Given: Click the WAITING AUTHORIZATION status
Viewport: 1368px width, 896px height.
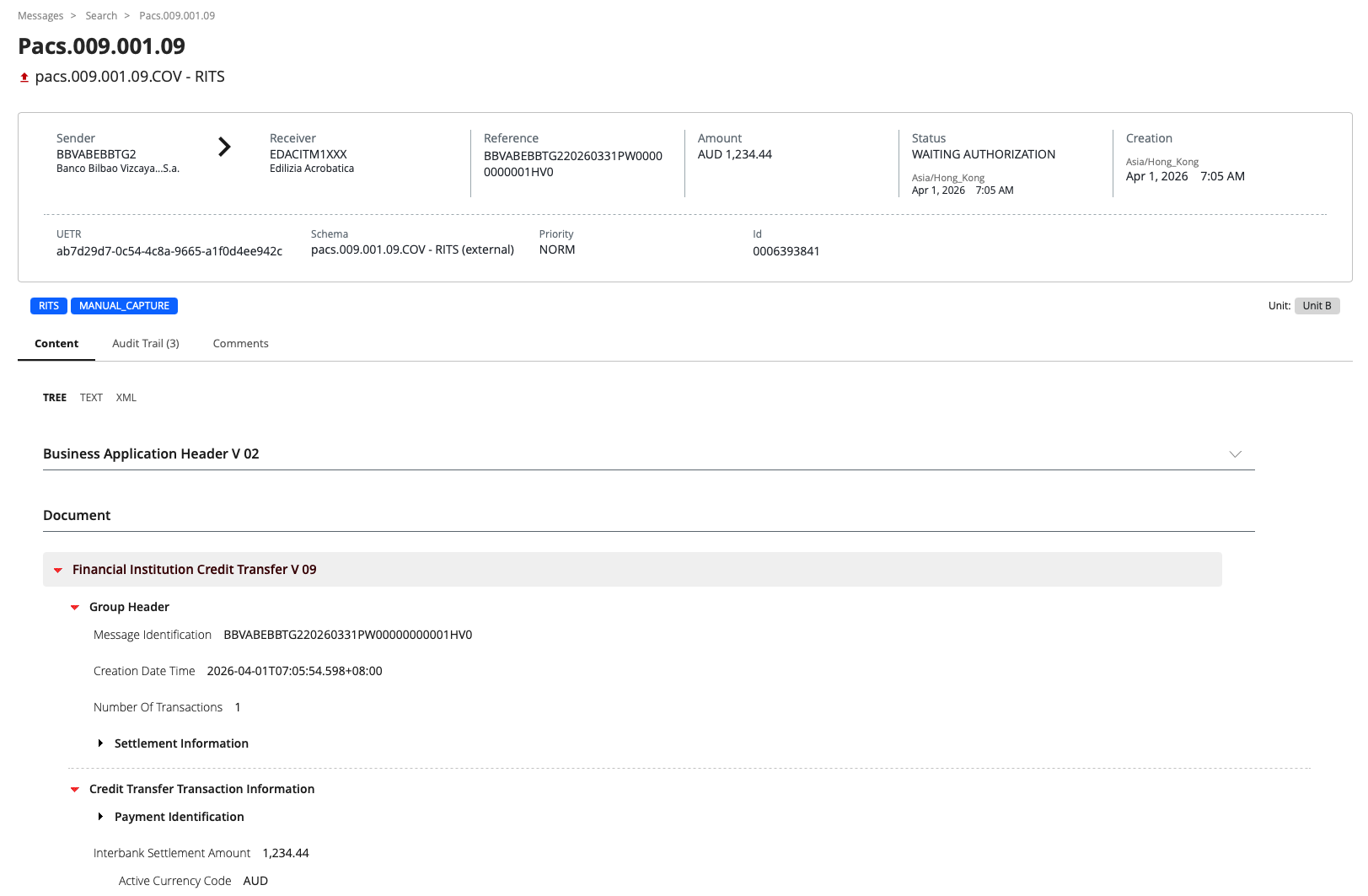Looking at the screenshot, I should tap(984, 154).
